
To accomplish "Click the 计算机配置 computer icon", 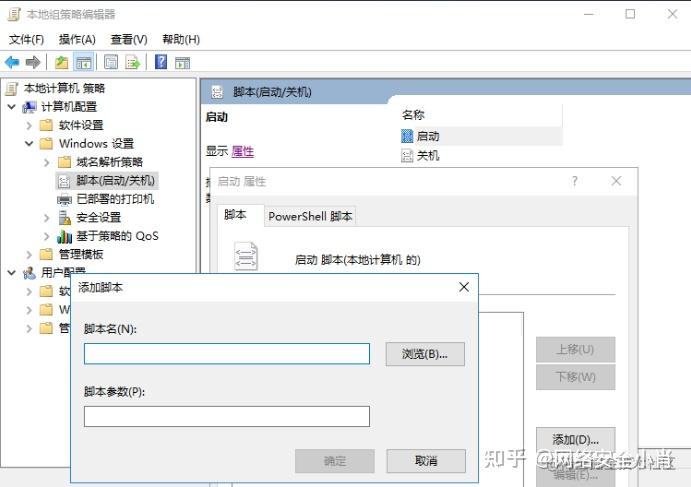I will 30,107.
